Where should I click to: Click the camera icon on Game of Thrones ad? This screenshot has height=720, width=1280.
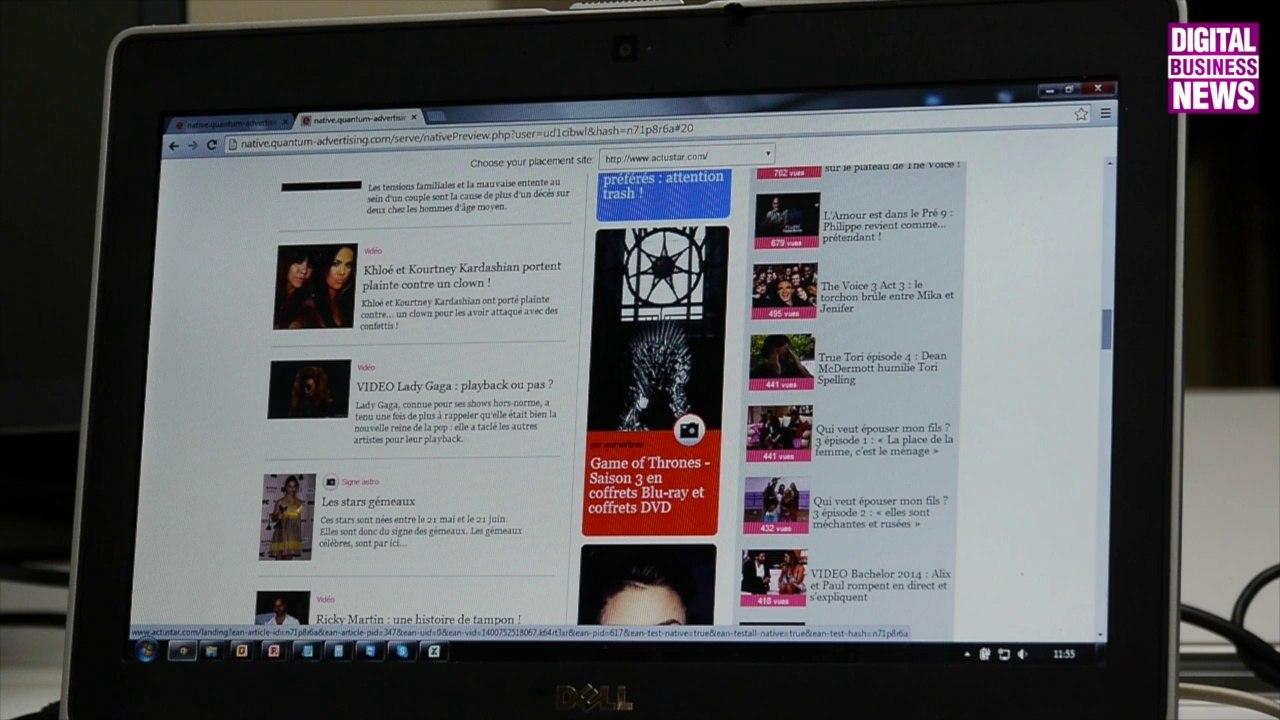688,430
